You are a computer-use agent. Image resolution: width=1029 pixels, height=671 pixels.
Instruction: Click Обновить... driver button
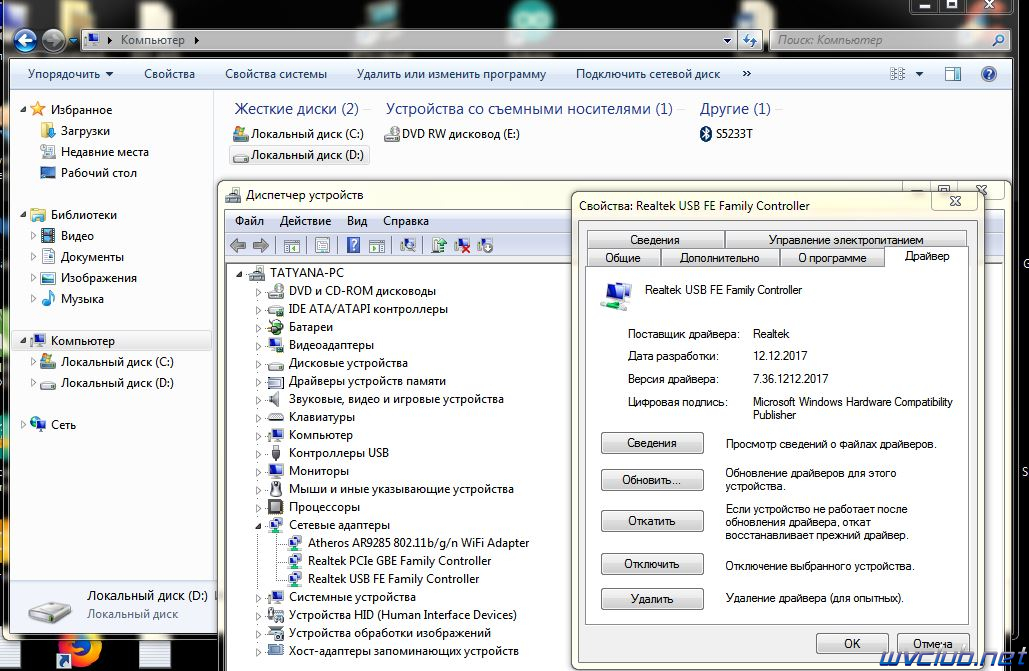point(652,480)
